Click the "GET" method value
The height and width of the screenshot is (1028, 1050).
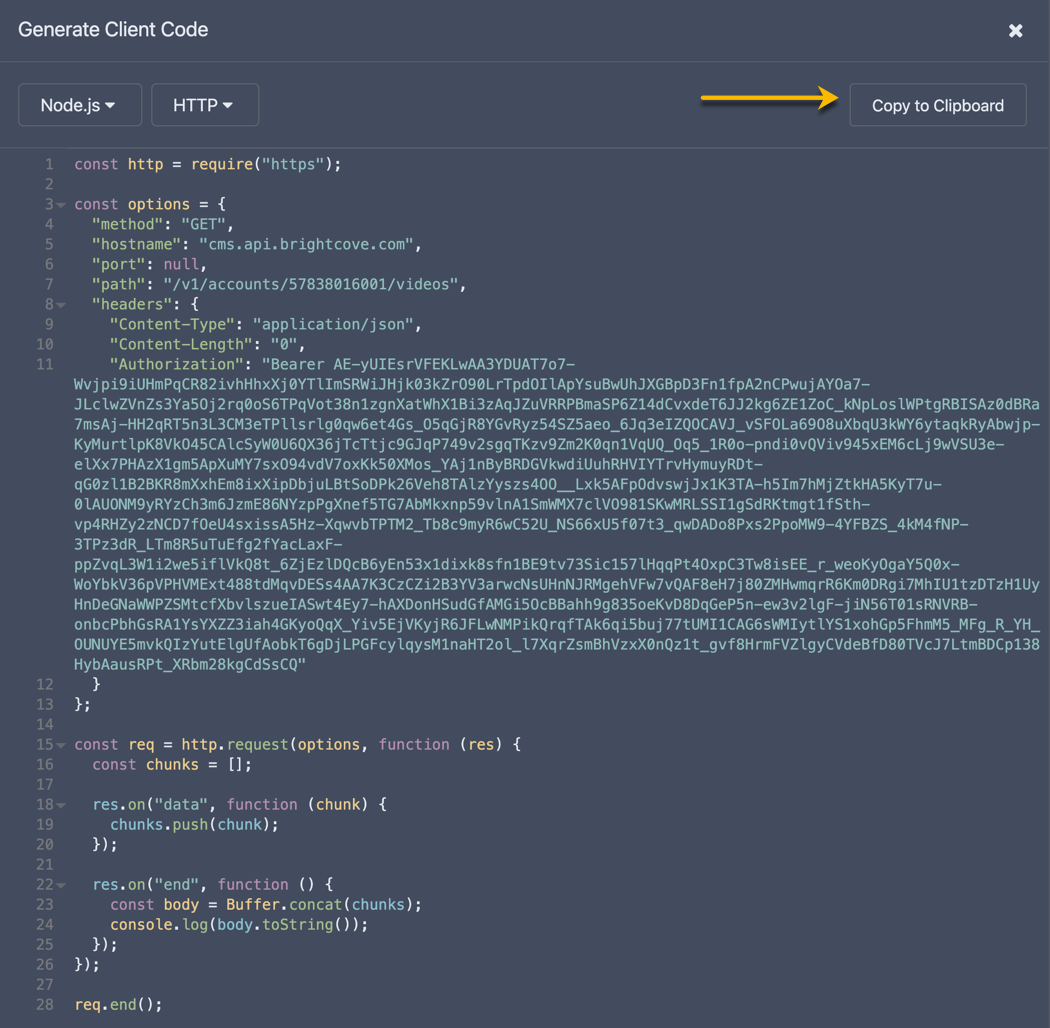click(x=203, y=224)
